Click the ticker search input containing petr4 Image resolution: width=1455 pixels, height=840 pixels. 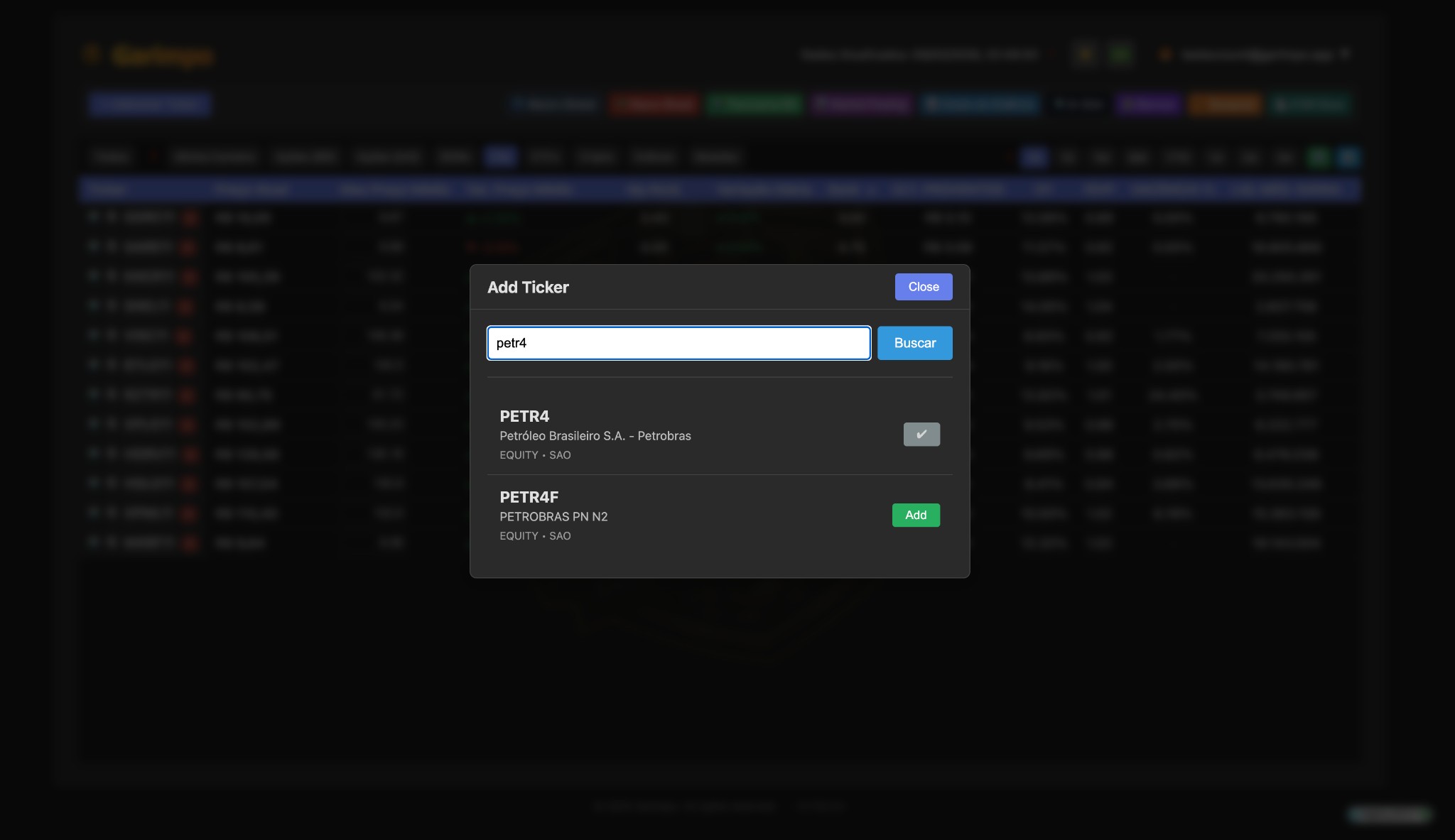tap(678, 343)
